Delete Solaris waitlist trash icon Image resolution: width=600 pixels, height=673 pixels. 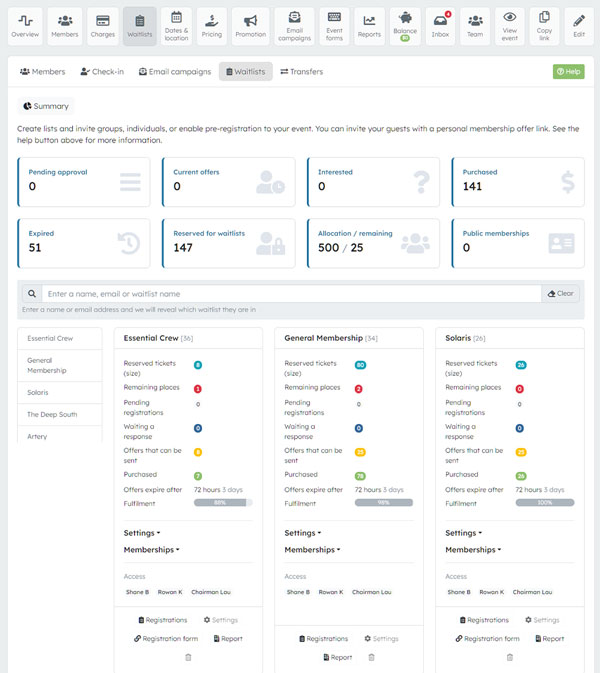coord(509,657)
